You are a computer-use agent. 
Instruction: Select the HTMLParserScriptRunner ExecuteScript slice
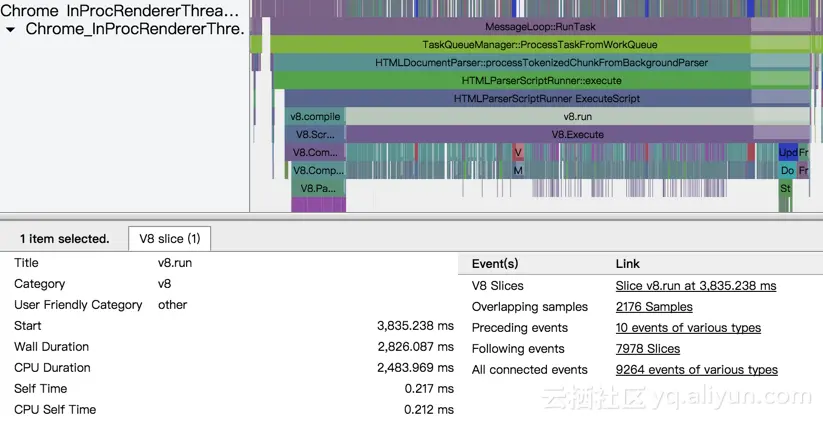546,99
